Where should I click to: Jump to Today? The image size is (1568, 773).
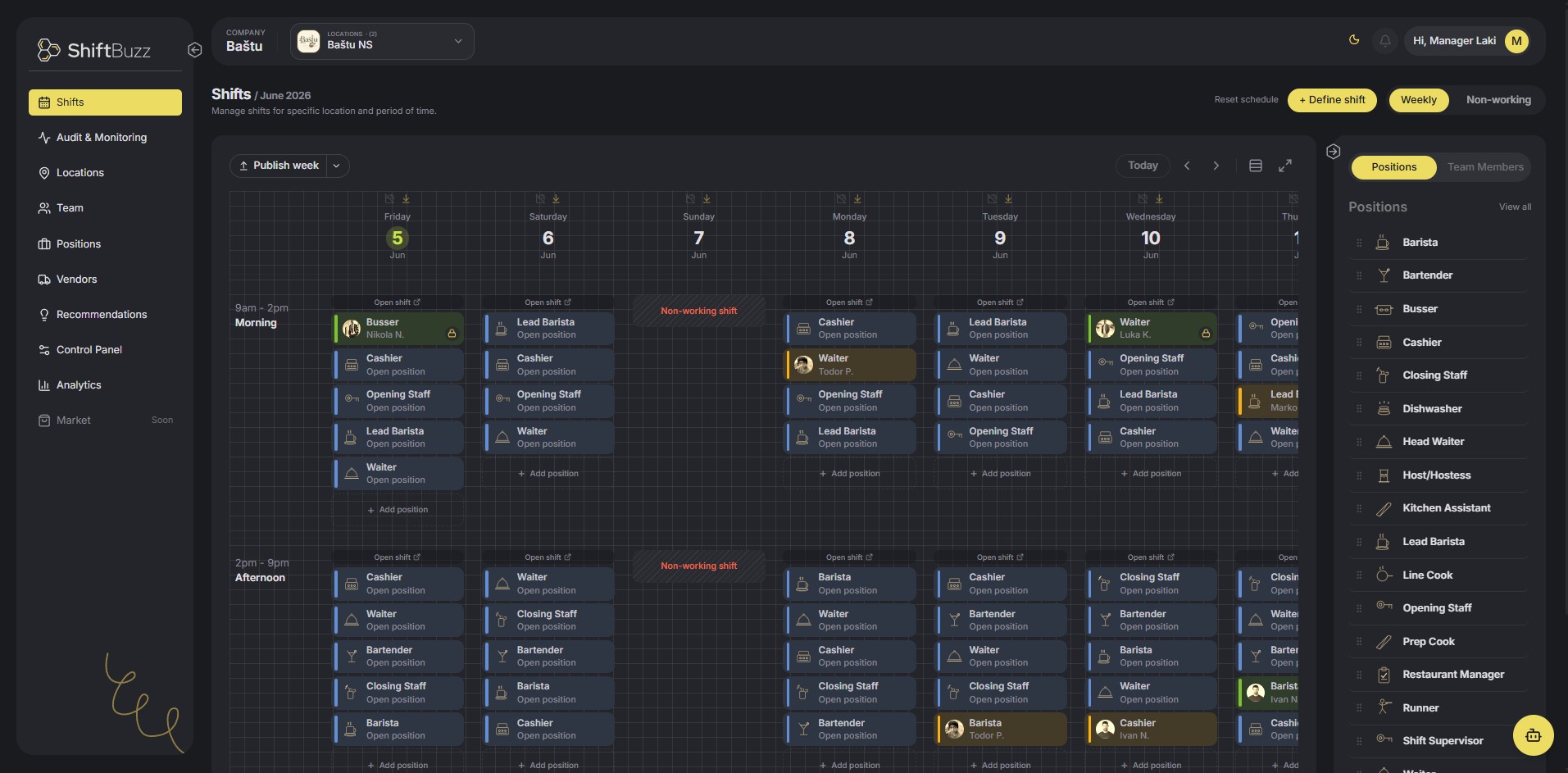1143,166
